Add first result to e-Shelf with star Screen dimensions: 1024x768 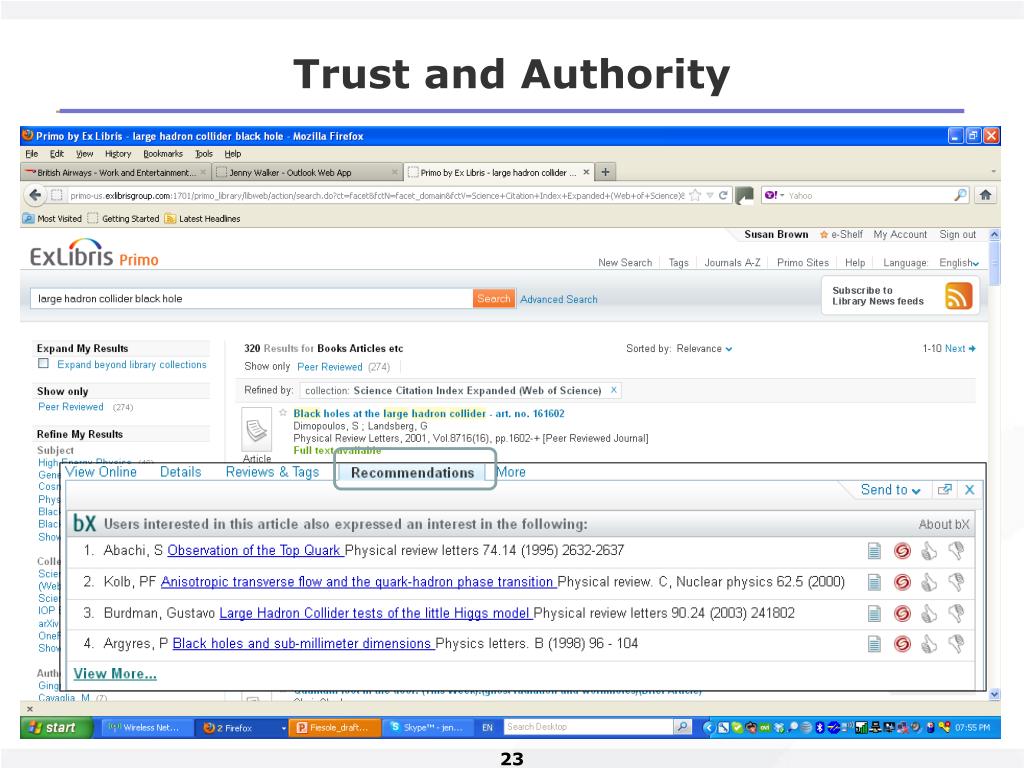point(283,413)
